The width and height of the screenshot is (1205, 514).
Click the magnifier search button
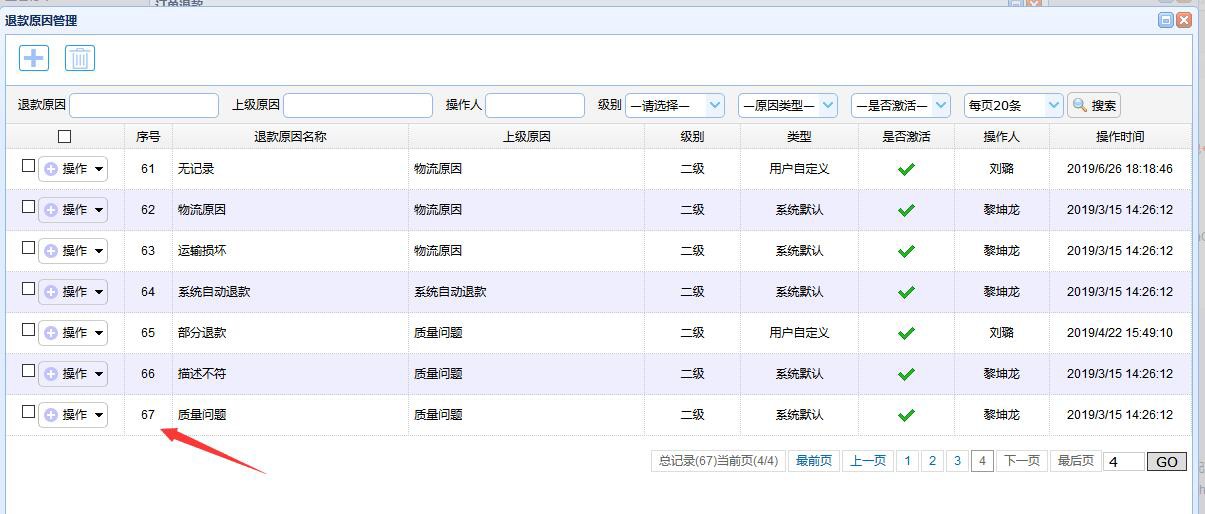point(1094,105)
